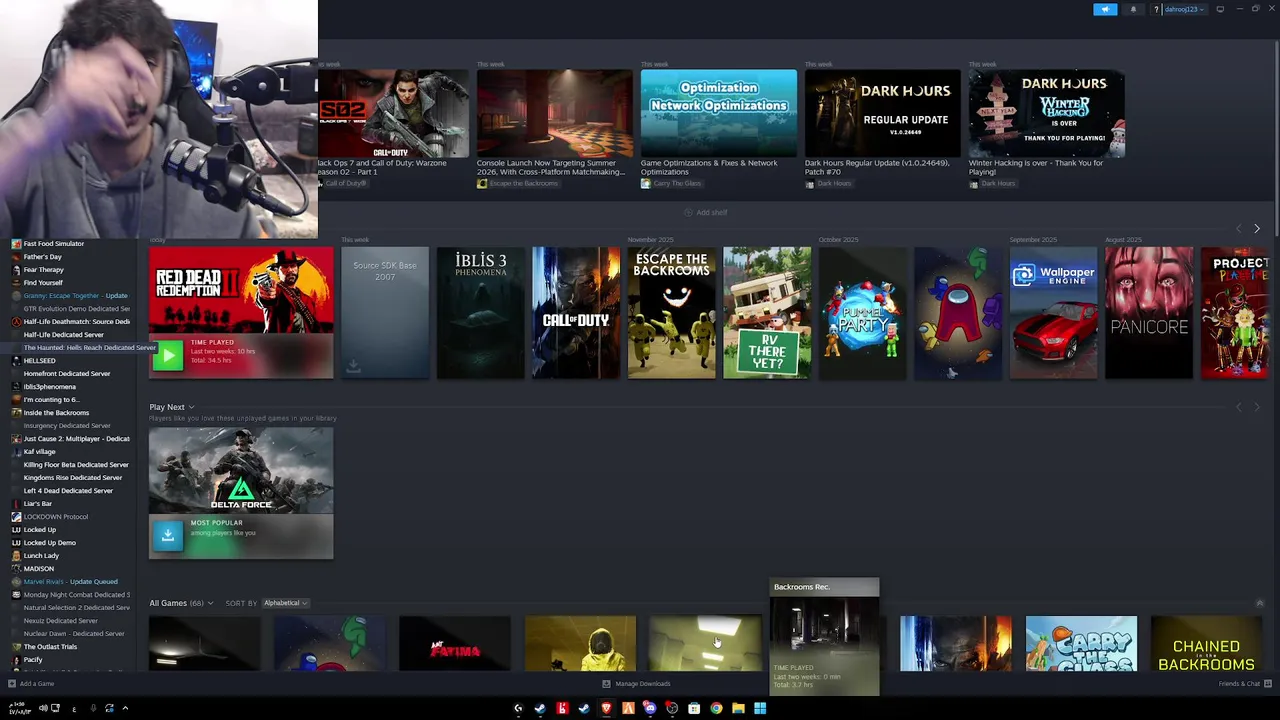Viewport: 1280px width, 720px height.
Task: Open the Winter Hacking is over news card
Action: [x=1046, y=113]
